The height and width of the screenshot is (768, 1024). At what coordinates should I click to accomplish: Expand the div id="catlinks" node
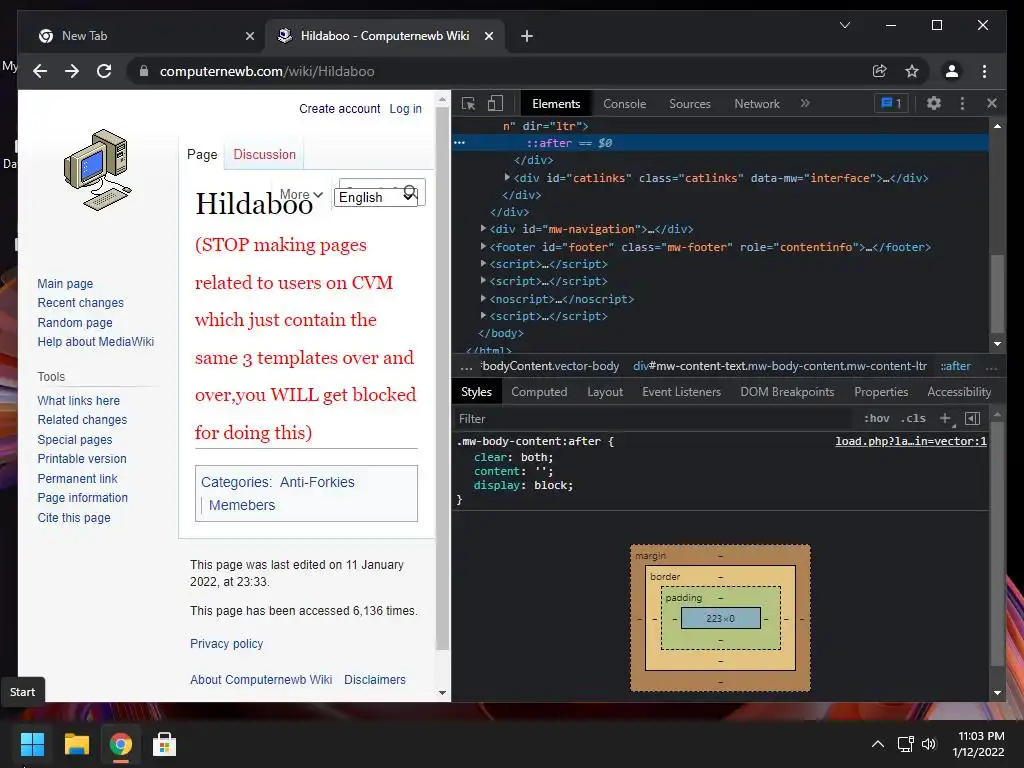tap(507, 177)
